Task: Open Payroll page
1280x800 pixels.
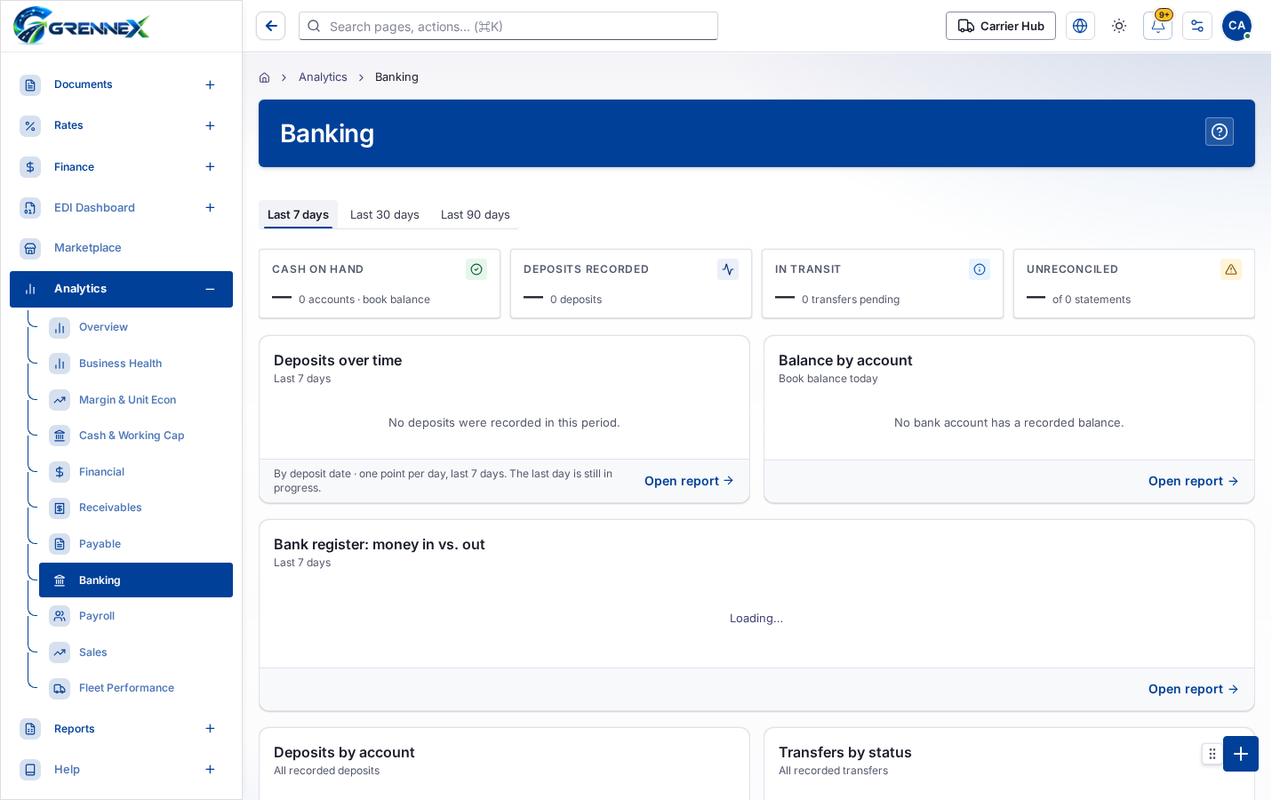Action: (x=136, y=616)
